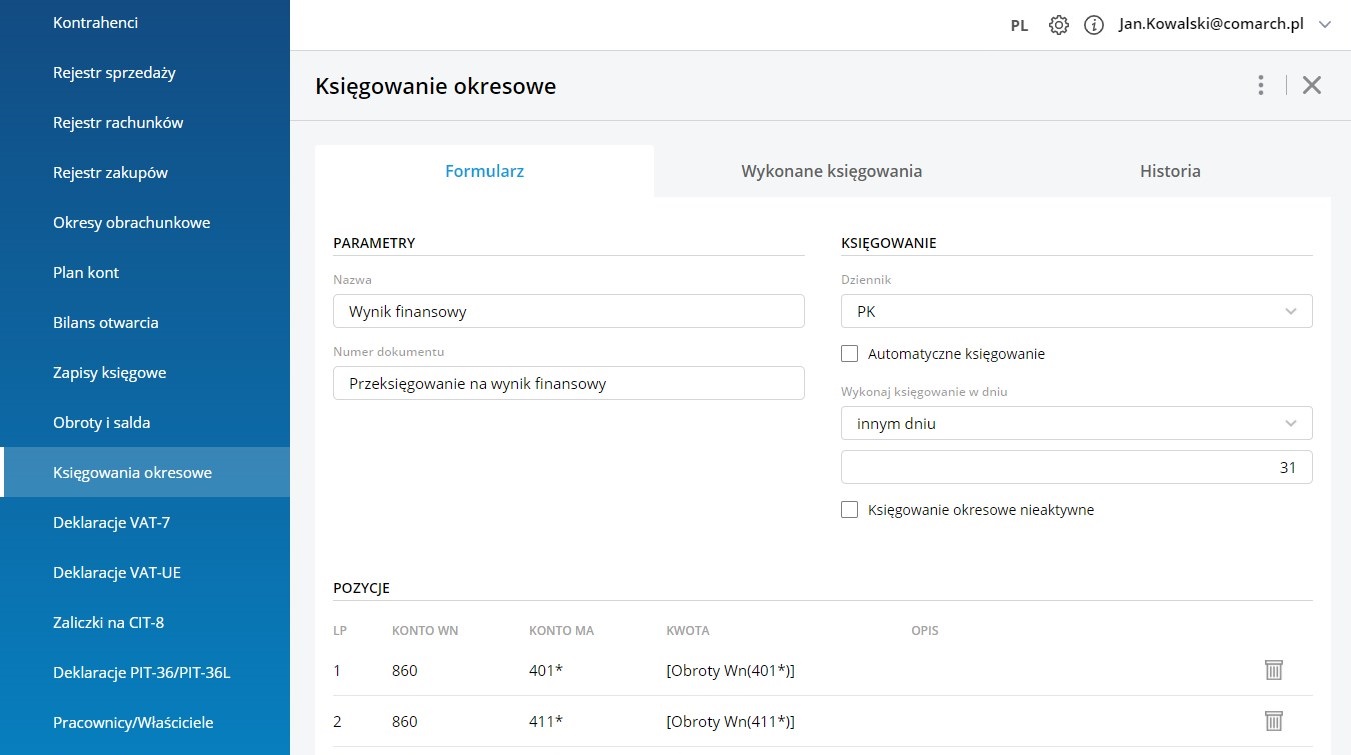Expand the Dziennik dropdown showing PK
The height and width of the screenshot is (755, 1351).
1076,311
